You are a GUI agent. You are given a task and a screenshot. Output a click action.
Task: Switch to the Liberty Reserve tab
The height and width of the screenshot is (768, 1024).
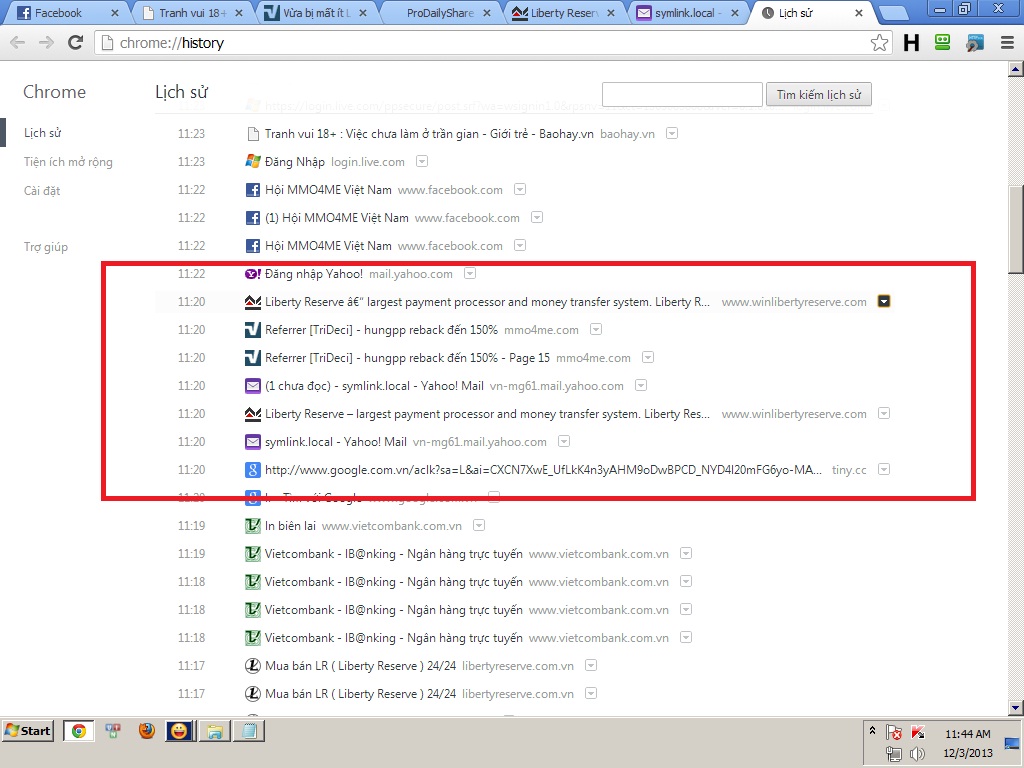coord(563,13)
